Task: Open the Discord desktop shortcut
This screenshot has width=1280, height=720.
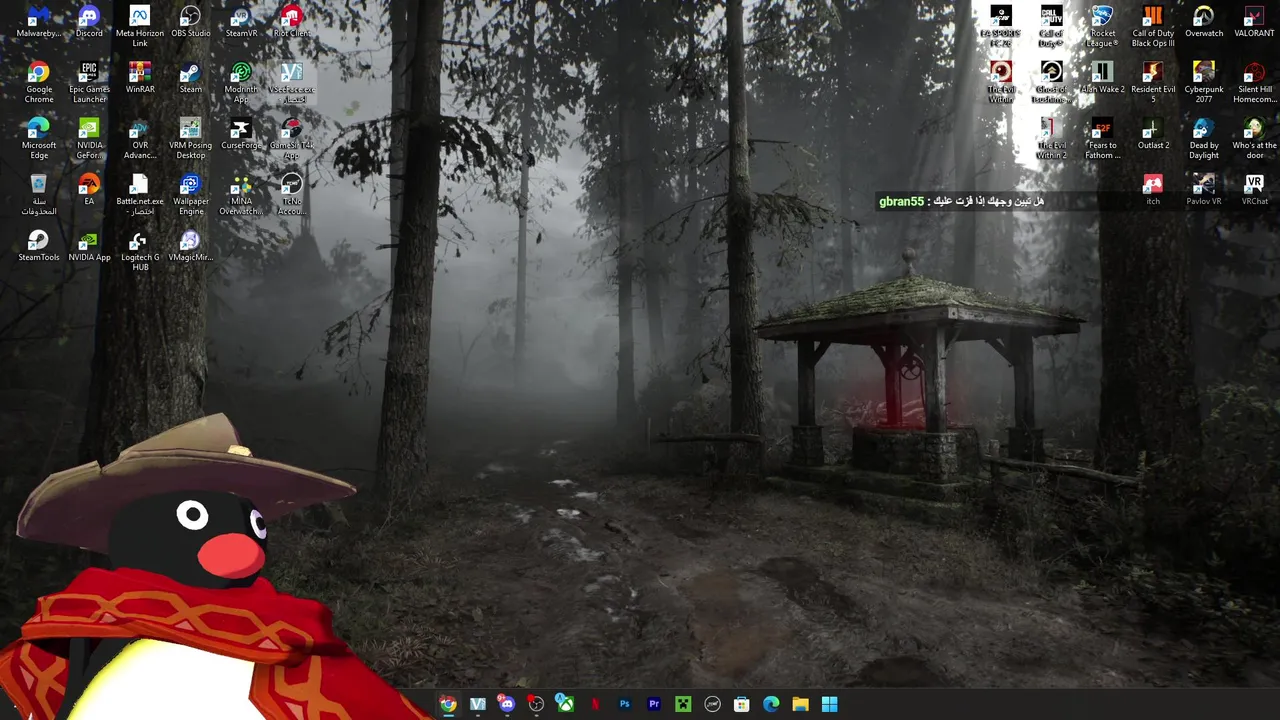Action: click(89, 23)
